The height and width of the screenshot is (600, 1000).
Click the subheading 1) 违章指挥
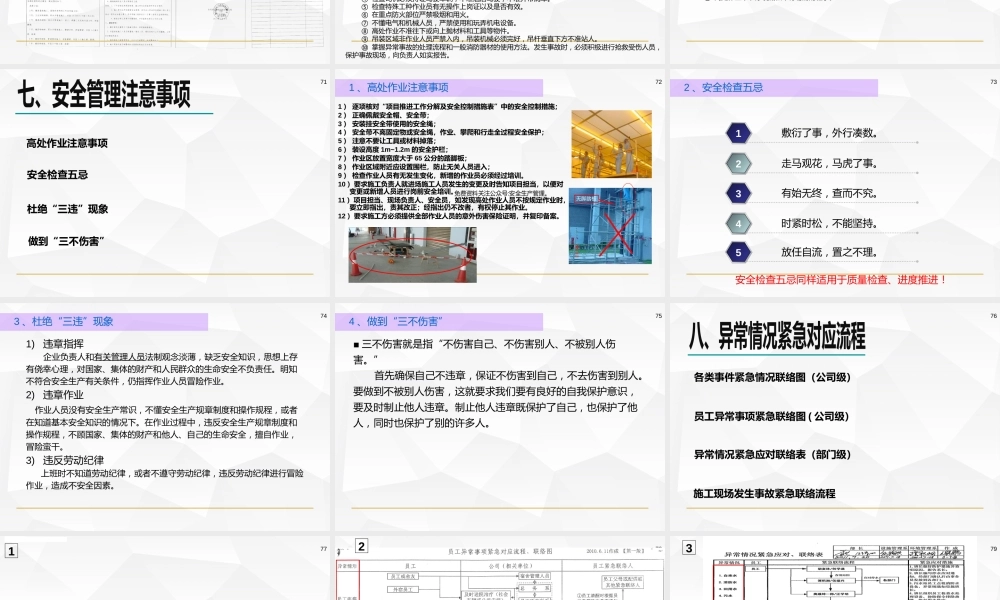pos(55,344)
